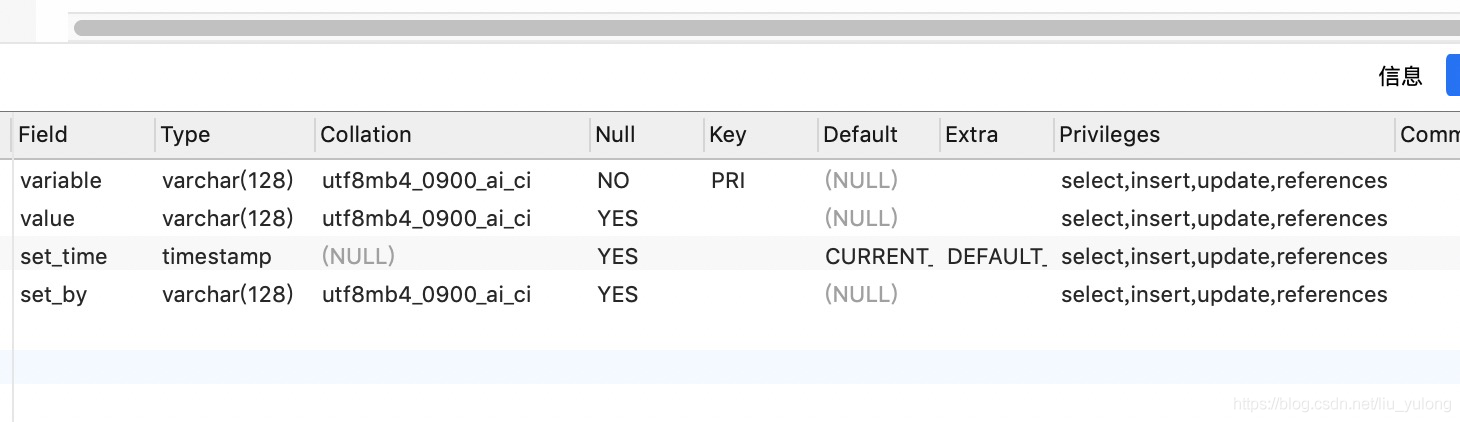Select the set_time field cell
The height and width of the screenshot is (422, 1460).
coord(63,257)
